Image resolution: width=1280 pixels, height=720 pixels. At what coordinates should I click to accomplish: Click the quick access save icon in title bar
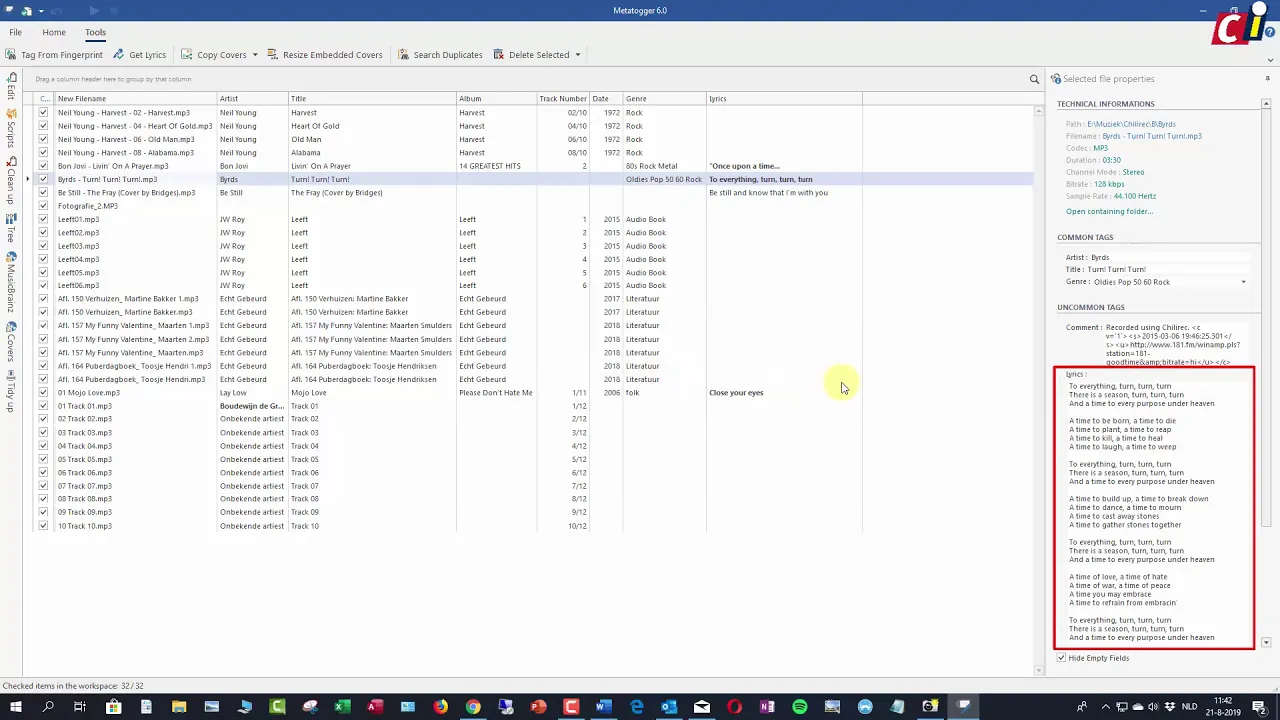[x=27, y=11]
